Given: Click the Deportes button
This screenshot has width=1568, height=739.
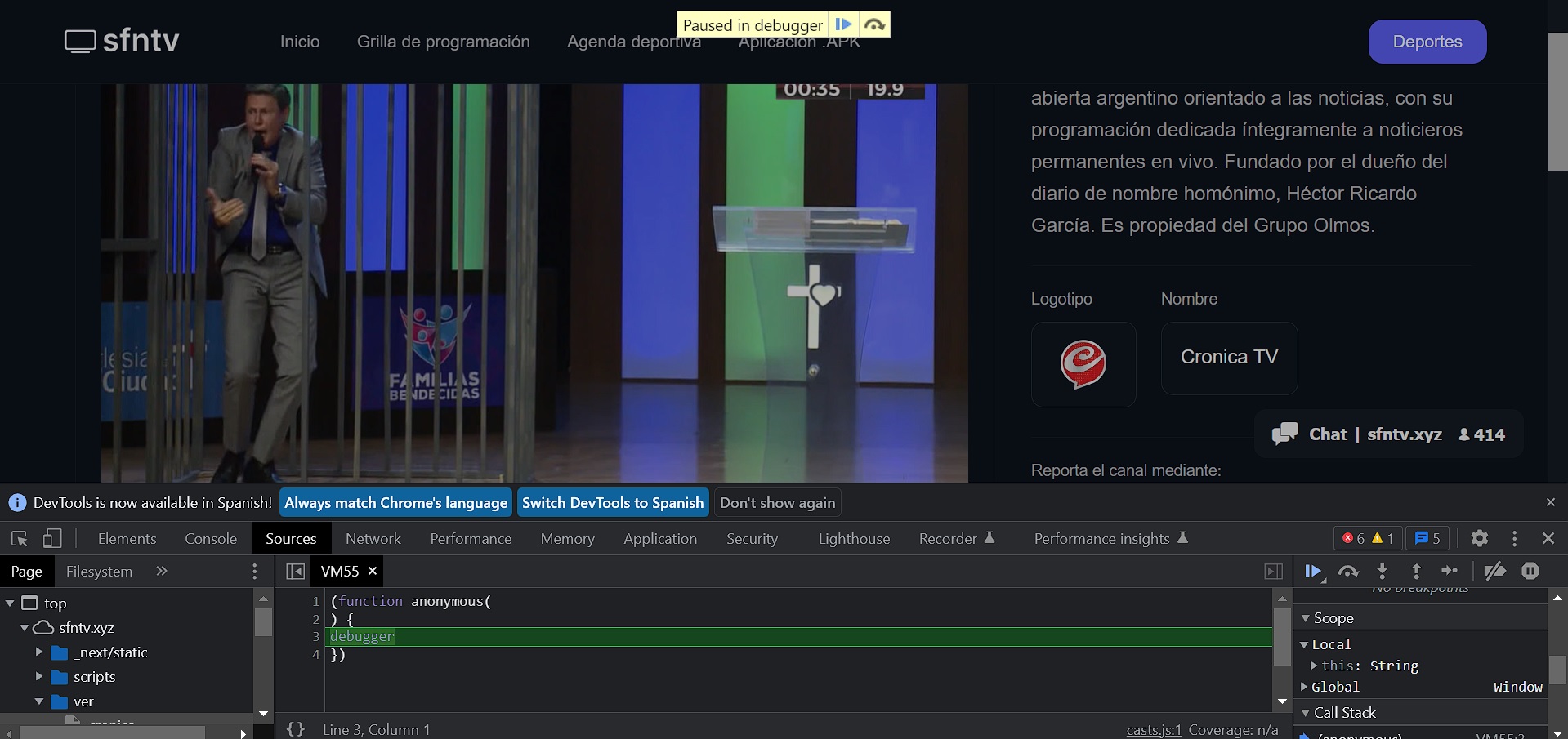Looking at the screenshot, I should [1427, 42].
